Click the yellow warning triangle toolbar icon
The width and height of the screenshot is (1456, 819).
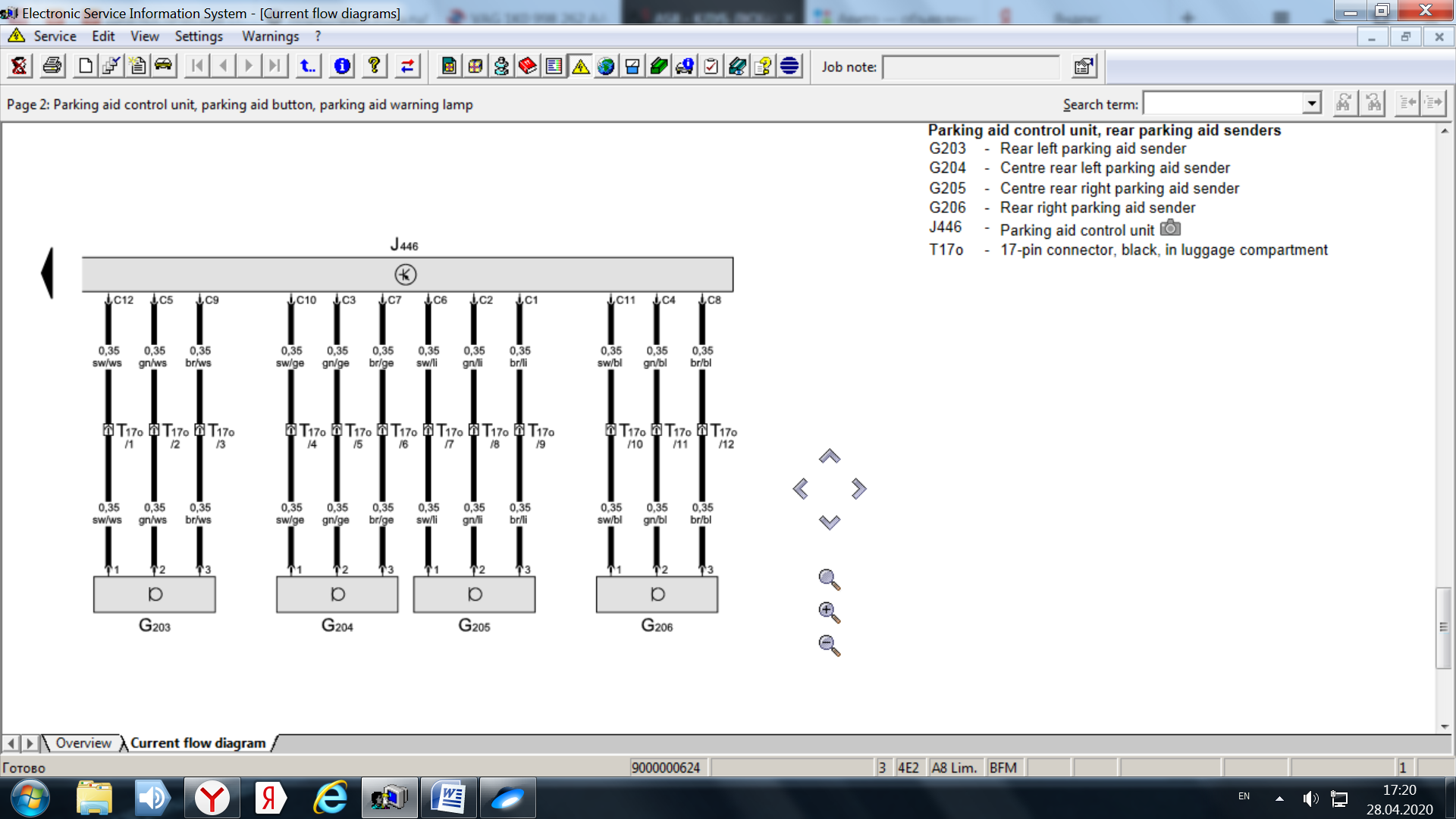coord(580,67)
